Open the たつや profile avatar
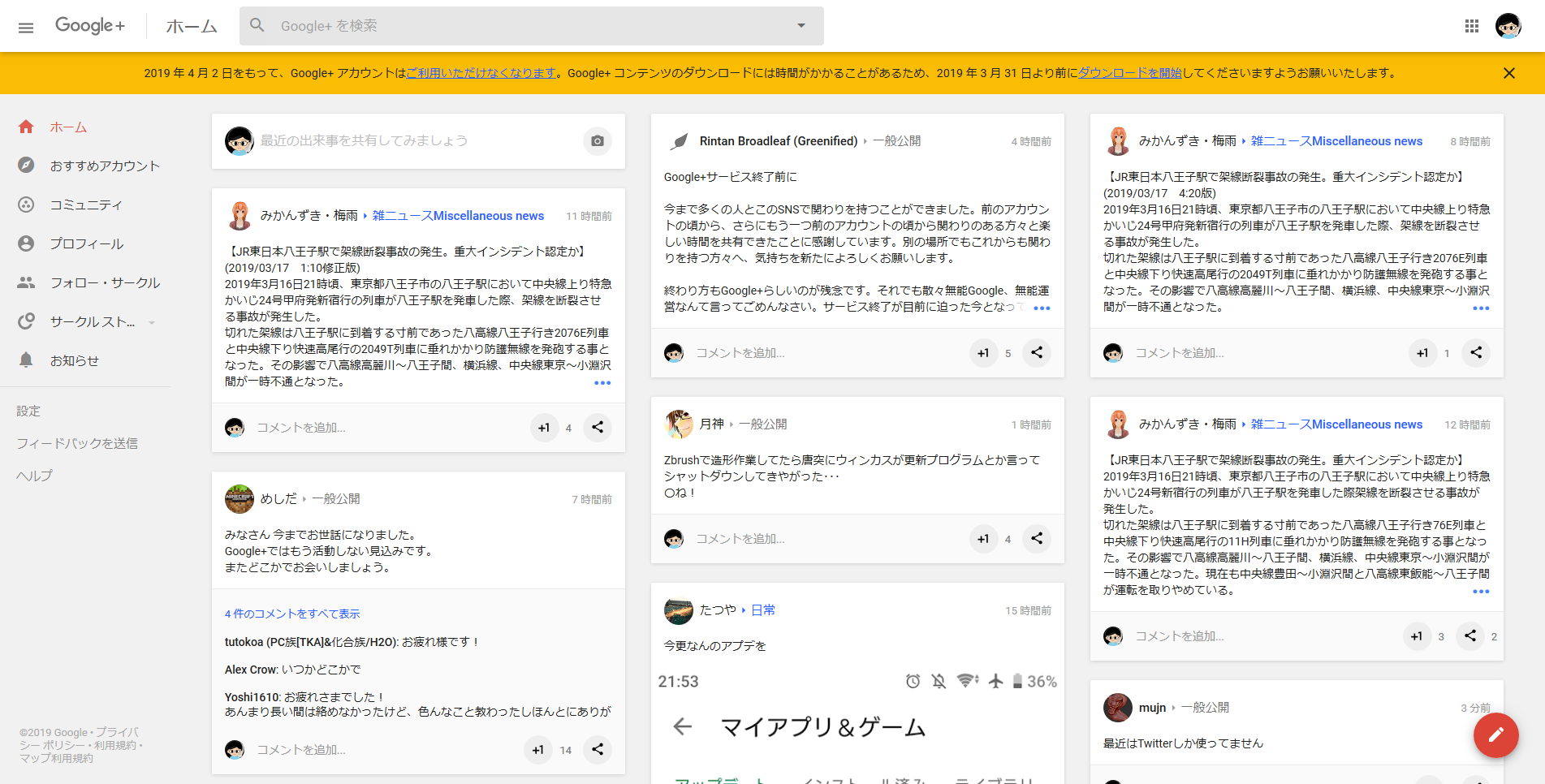1545x784 pixels. tap(679, 610)
